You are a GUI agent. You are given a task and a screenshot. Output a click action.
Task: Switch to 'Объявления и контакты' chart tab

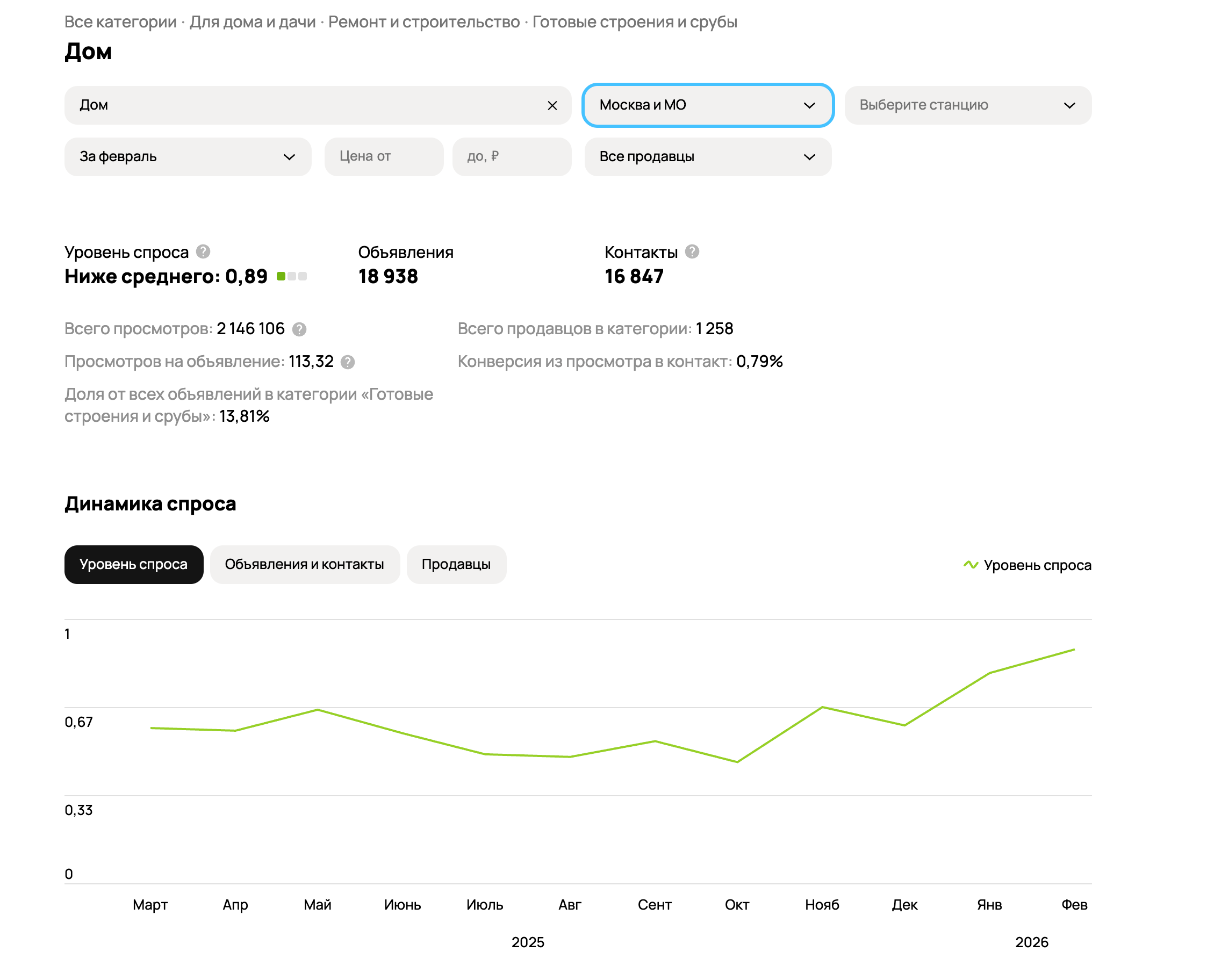(304, 565)
